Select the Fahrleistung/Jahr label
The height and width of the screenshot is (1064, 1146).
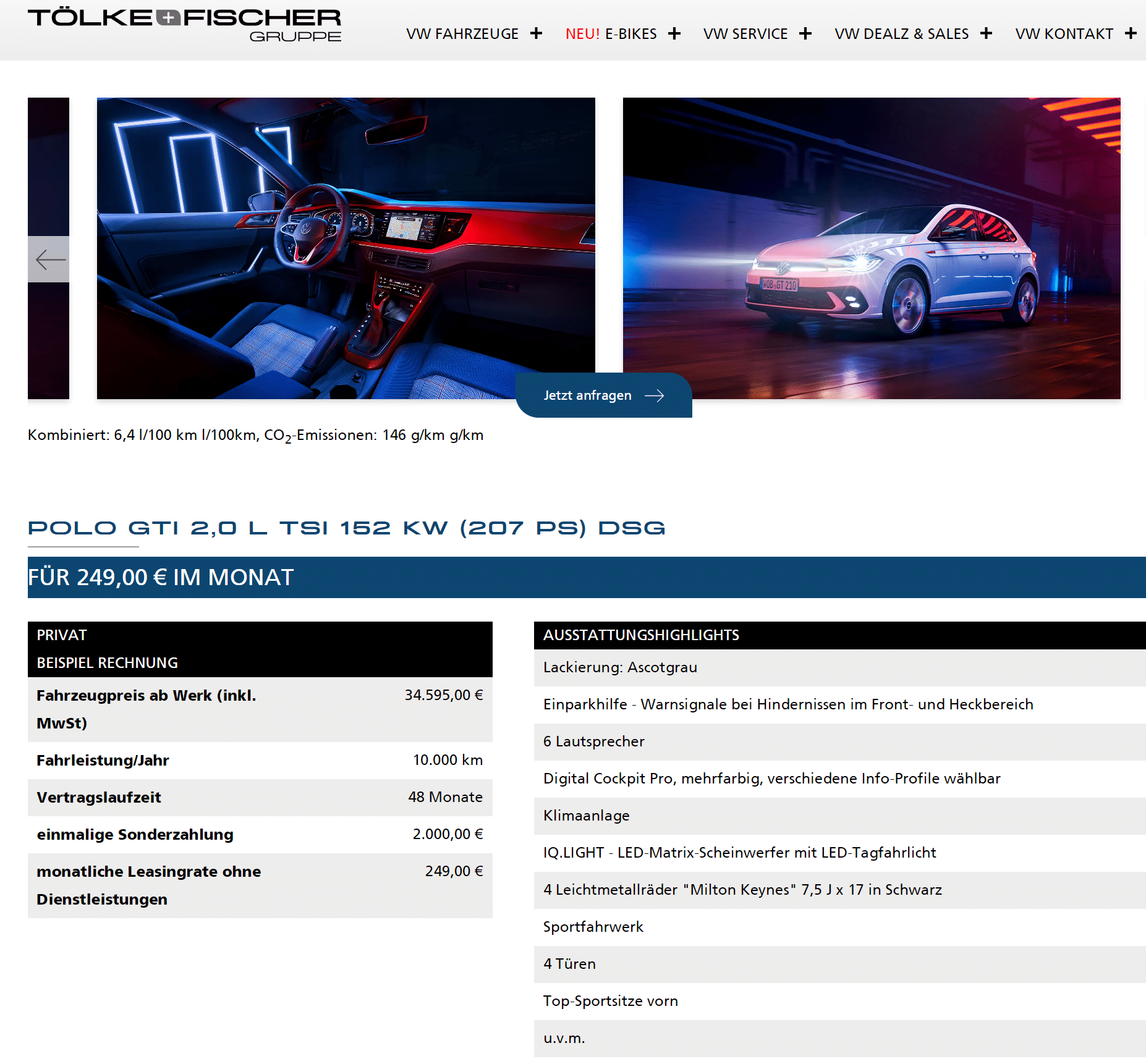(103, 761)
